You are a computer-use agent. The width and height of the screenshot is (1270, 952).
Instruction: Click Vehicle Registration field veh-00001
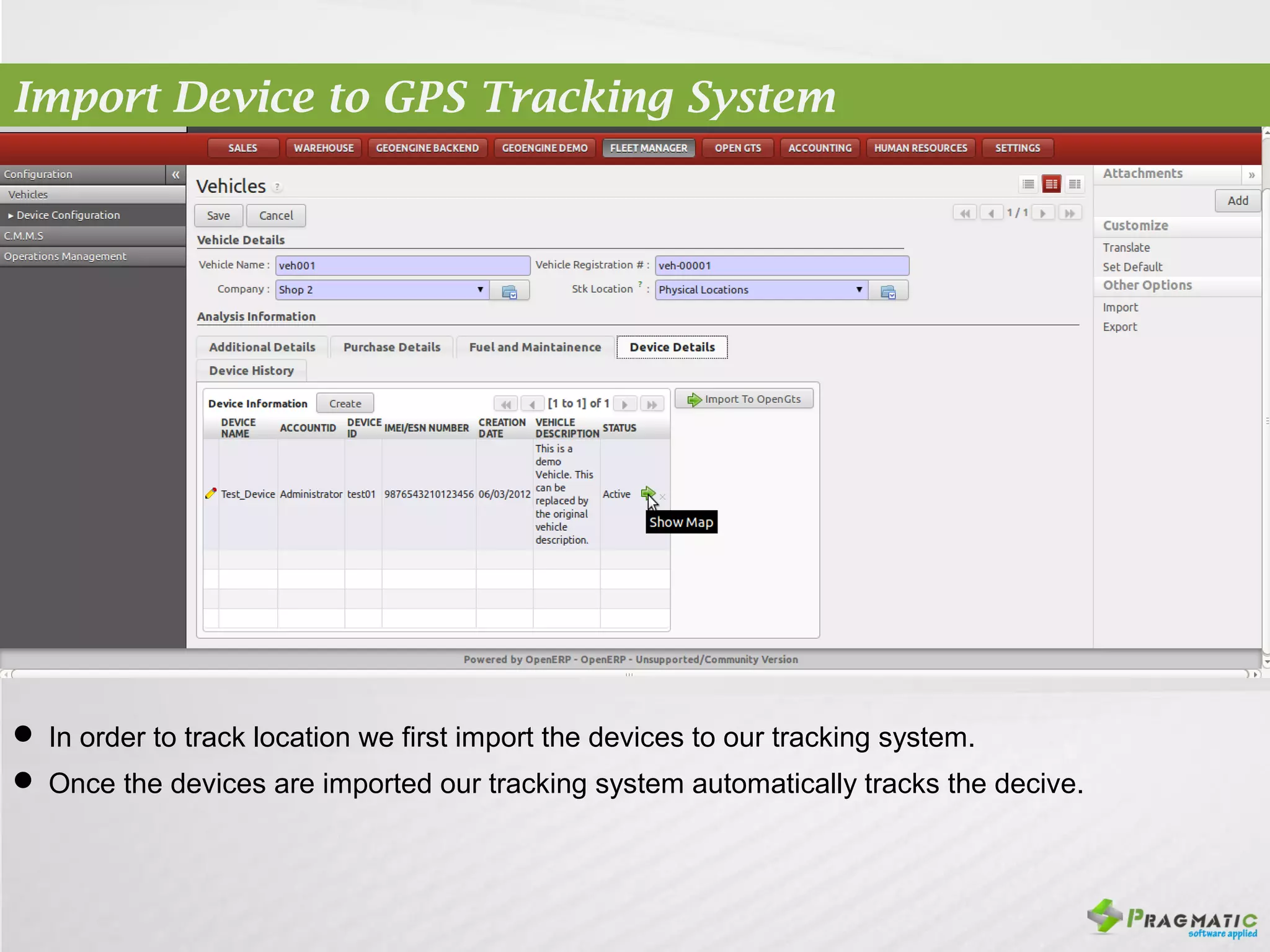tap(782, 266)
